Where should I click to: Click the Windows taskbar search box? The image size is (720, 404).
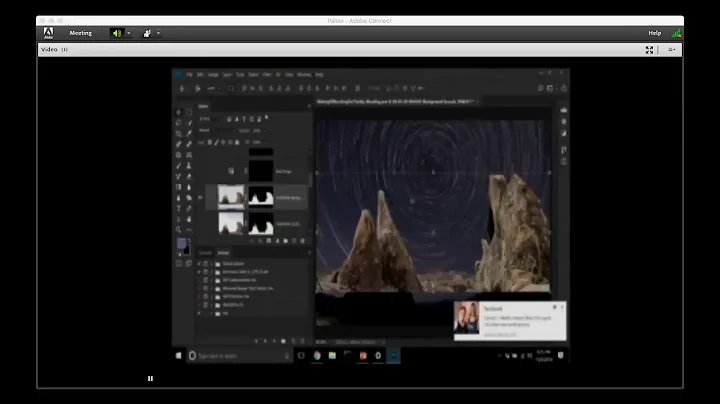239,356
